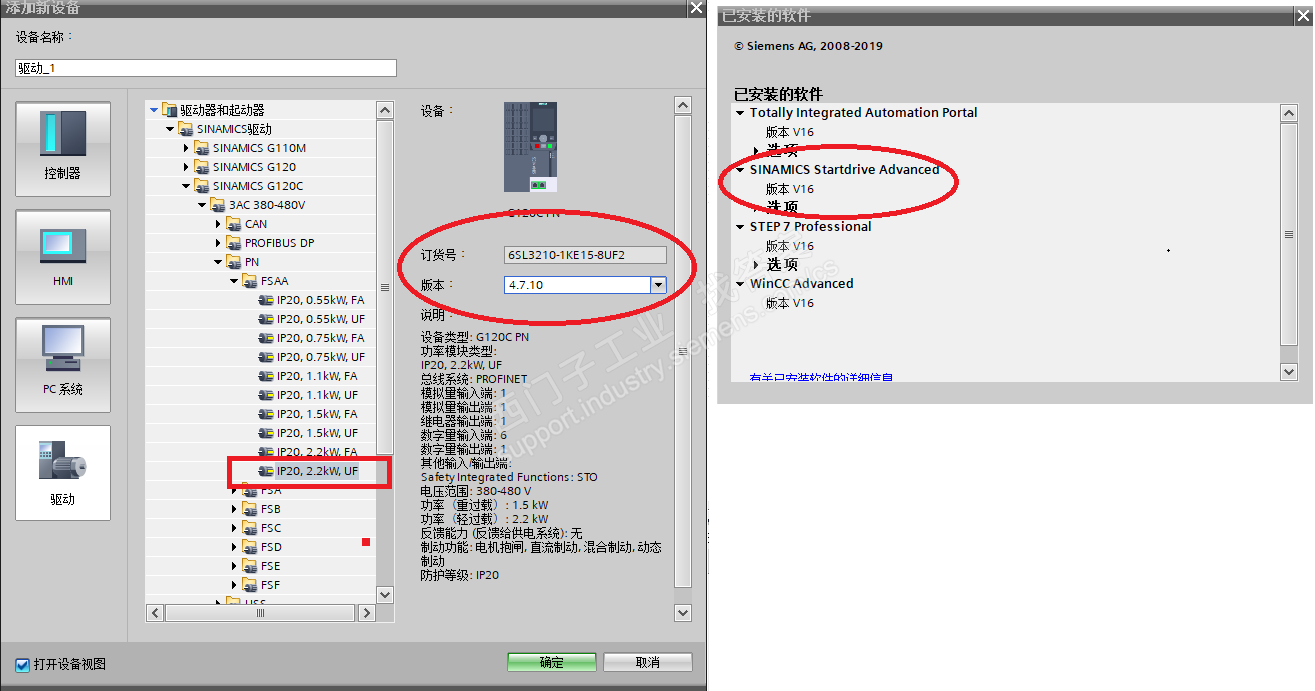Click the G120C device image thumbnail
The width and height of the screenshot is (1315, 691).
(531, 147)
